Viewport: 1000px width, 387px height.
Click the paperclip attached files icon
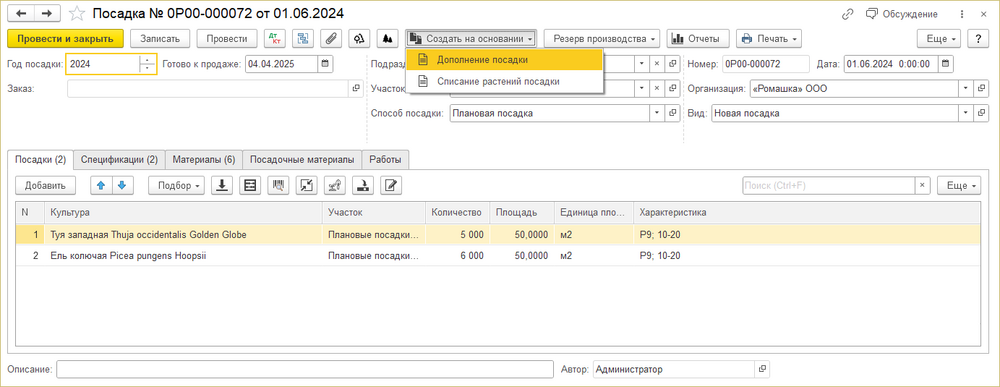tap(331, 38)
